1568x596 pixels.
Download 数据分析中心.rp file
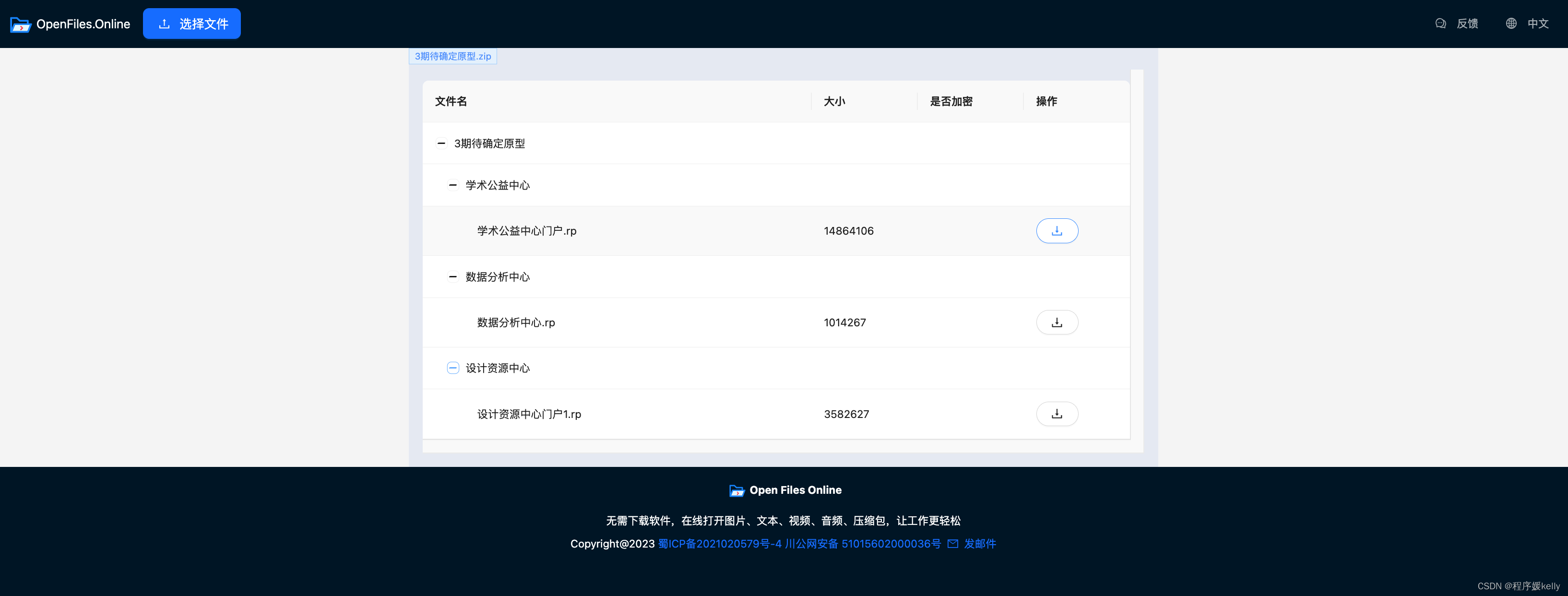pos(1057,322)
